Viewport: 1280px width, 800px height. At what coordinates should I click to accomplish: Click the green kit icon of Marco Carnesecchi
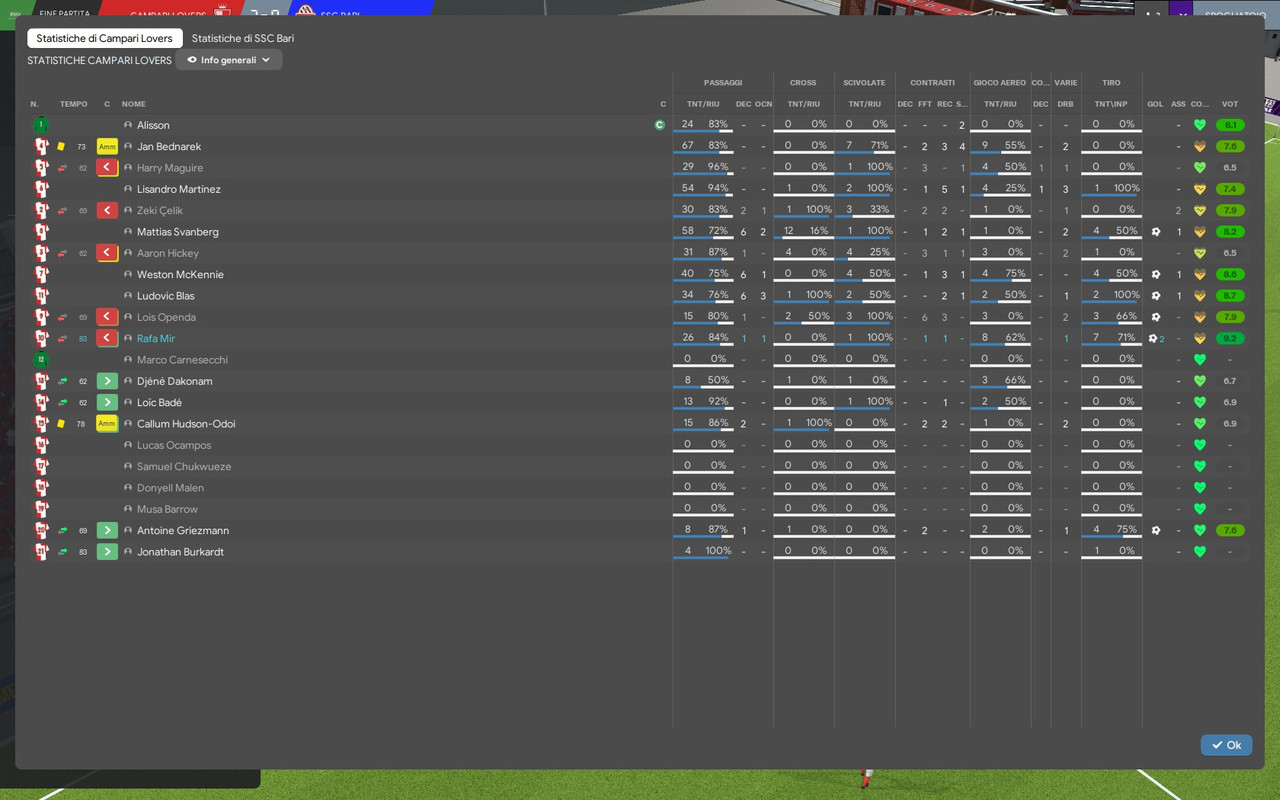point(40,359)
